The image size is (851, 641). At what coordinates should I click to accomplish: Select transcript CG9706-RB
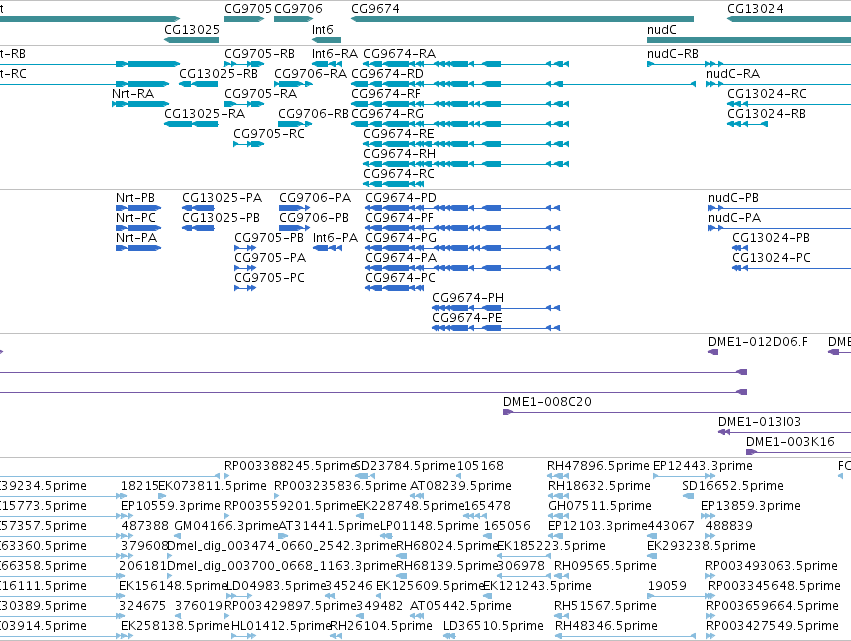313,114
